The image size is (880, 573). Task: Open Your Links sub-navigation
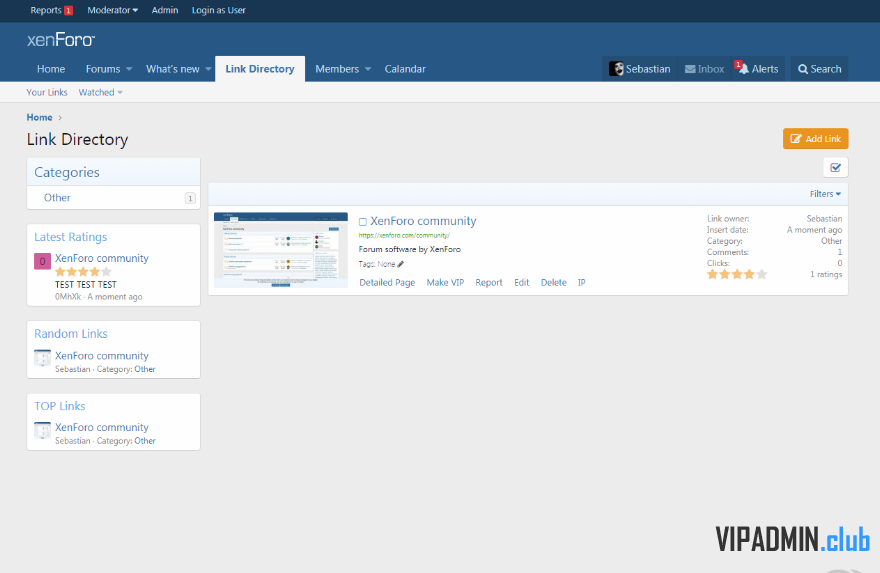(x=47, y=93)
